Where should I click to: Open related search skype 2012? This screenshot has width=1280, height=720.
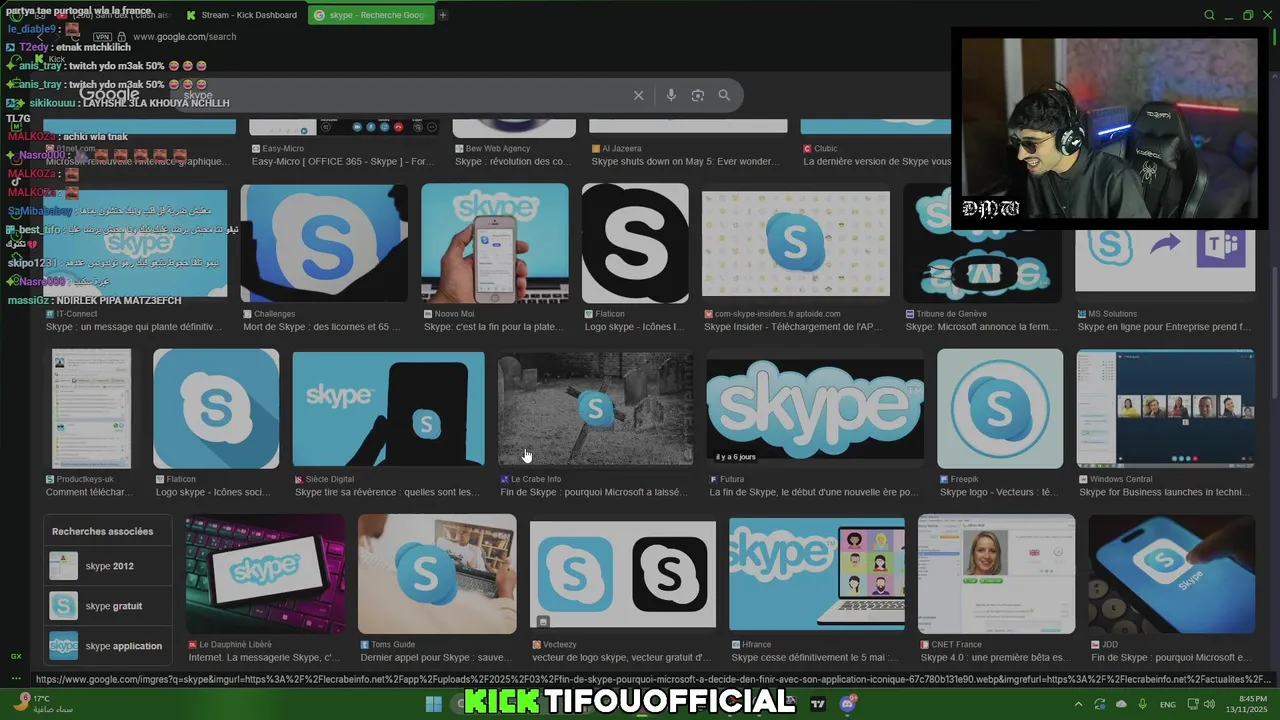pyautogui.click(x=108, y=566)
